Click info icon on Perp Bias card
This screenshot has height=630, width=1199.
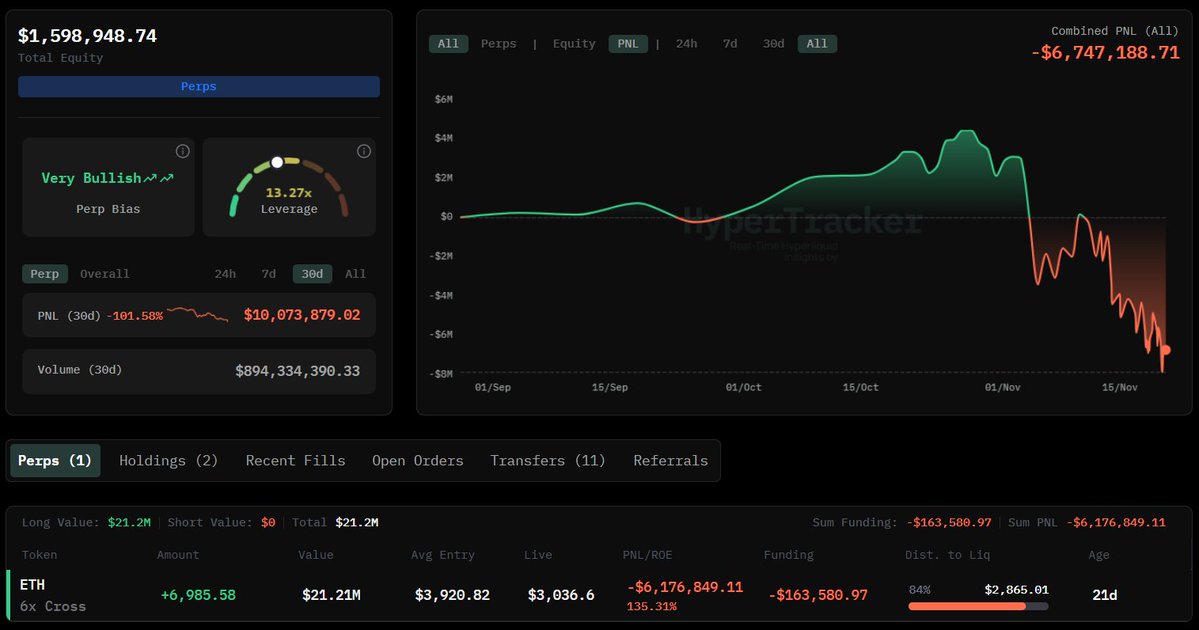click(x=182, y=152)
